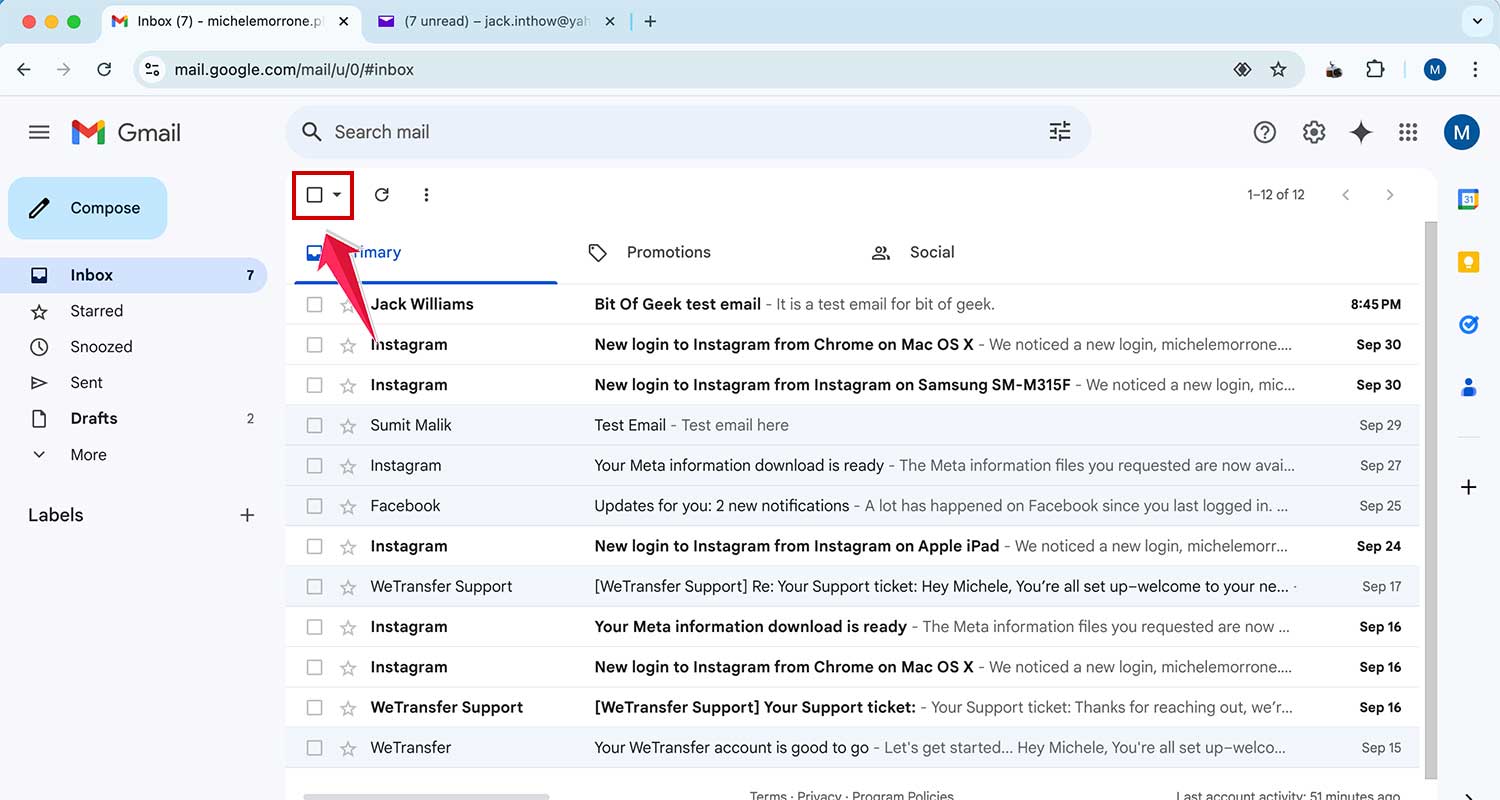Star the Sumit Malik Test Email
This screenshot has height=800, width=1500.
[346, 425]
